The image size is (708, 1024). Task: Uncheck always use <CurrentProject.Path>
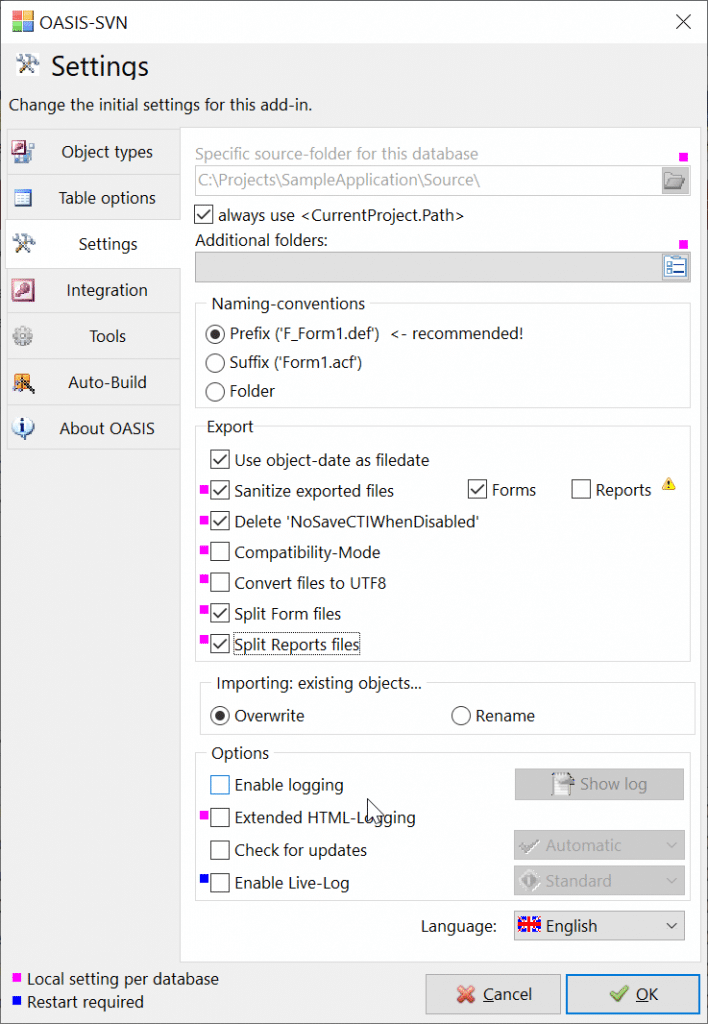pos(204,214)
